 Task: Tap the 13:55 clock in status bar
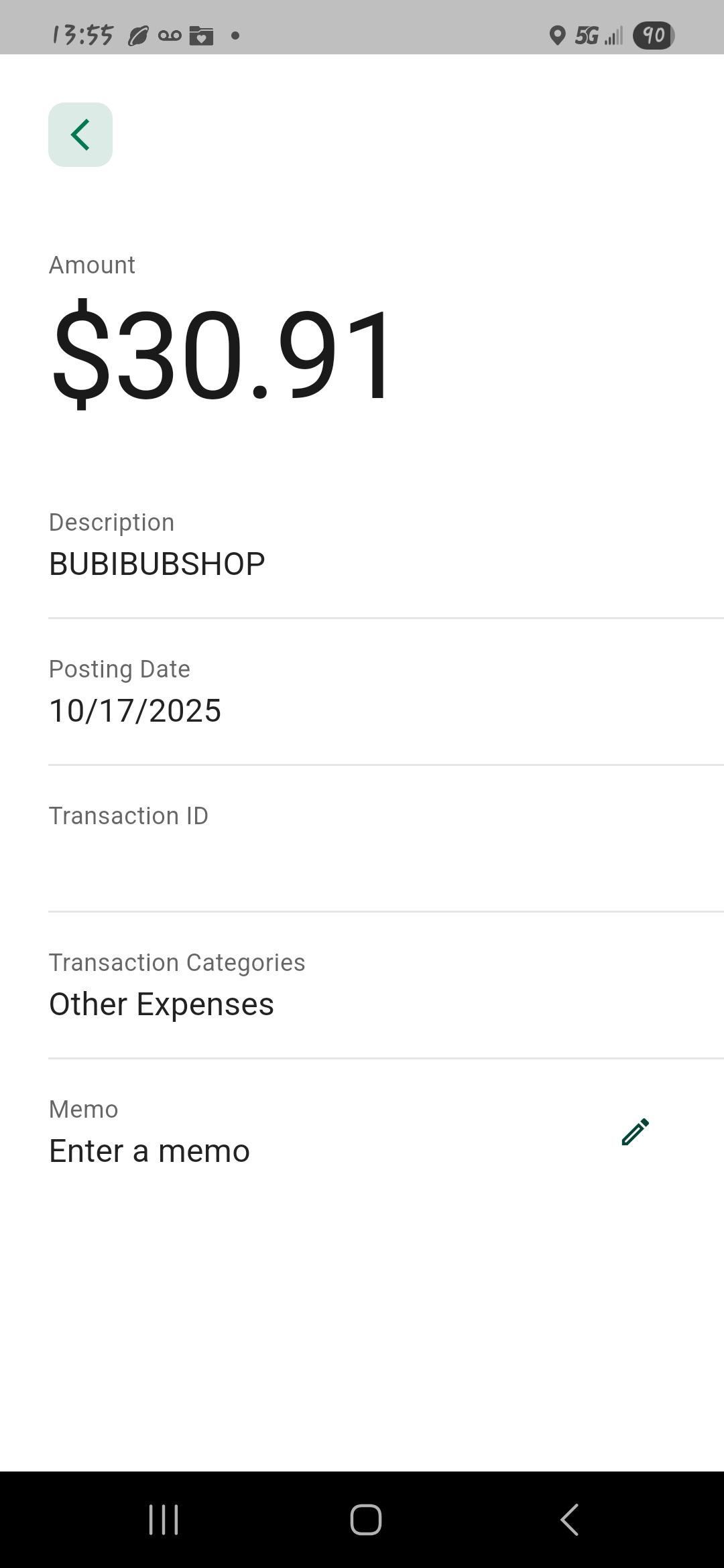[x=82, y=35]
